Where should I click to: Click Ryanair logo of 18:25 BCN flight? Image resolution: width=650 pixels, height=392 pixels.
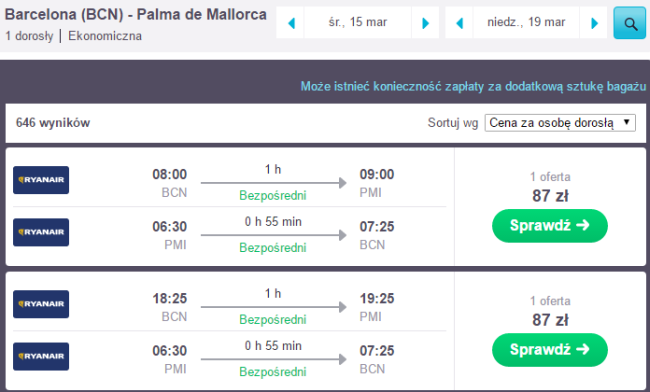pyautogui.click(x=41, y=304)
